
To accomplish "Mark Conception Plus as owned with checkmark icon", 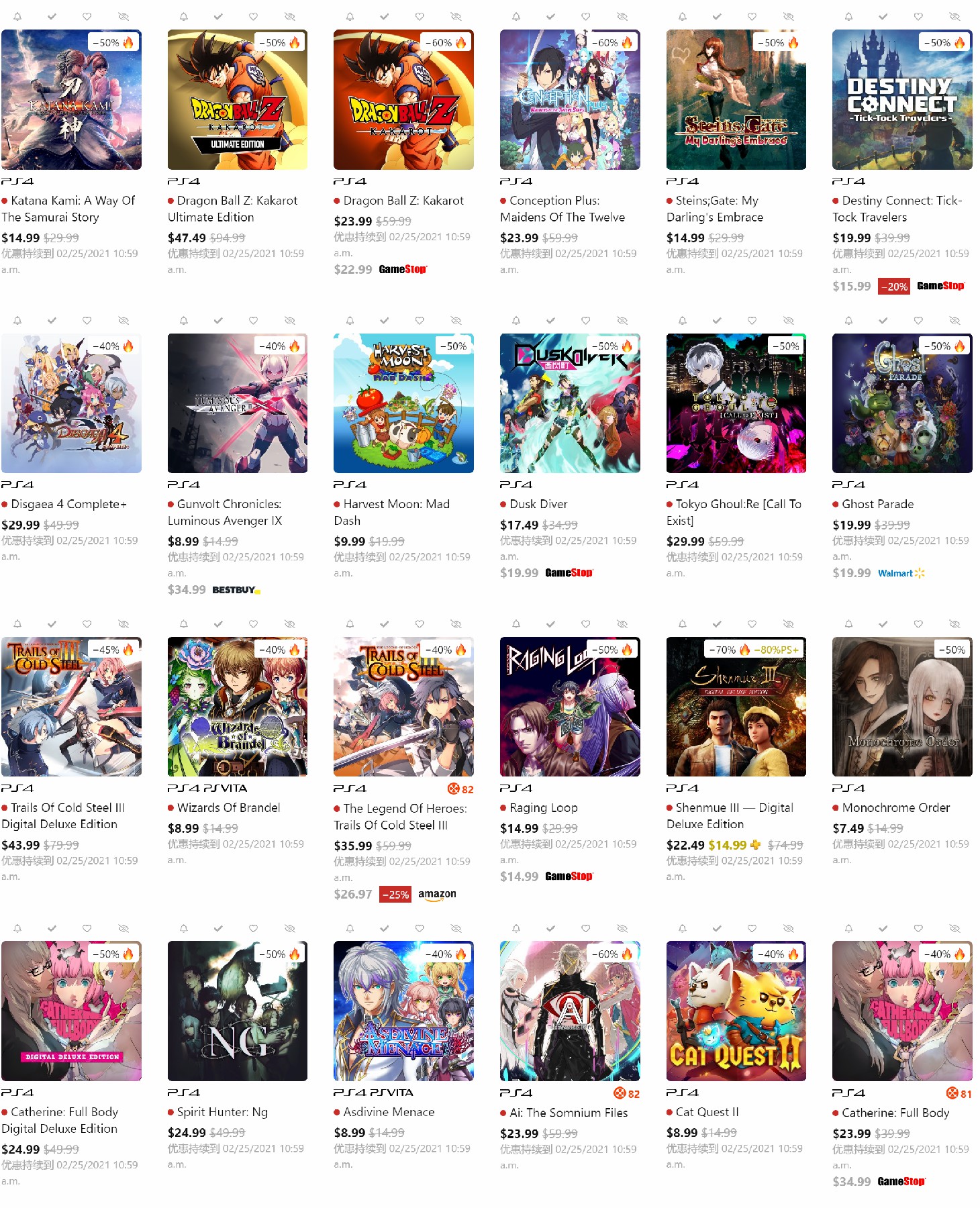I will point(550,16).
